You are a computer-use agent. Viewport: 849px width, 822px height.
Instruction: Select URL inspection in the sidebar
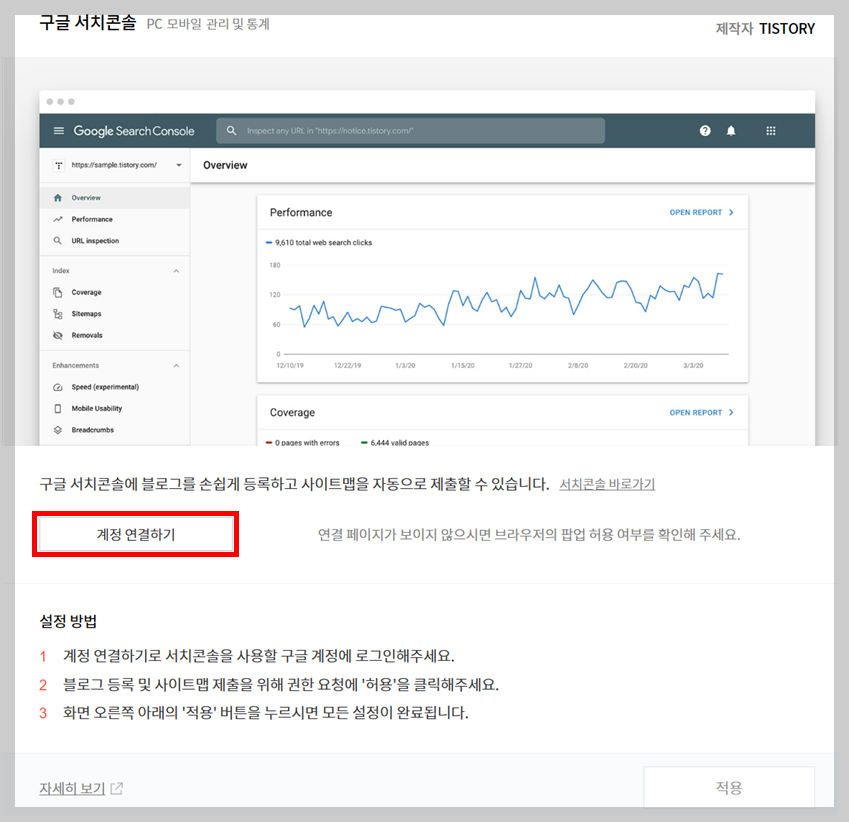(x=95, y=241)
